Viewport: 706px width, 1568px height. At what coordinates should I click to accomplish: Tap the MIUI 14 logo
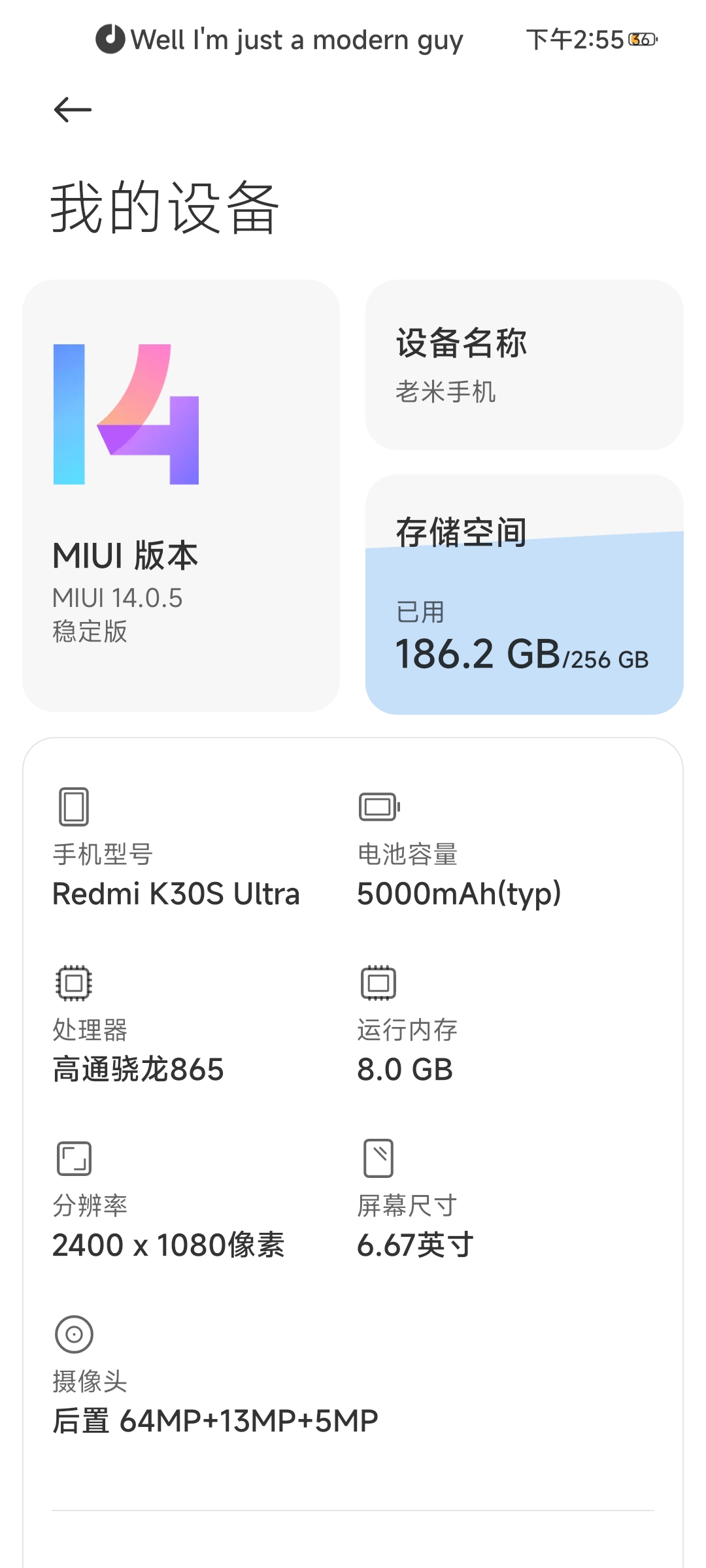point(126,414)
